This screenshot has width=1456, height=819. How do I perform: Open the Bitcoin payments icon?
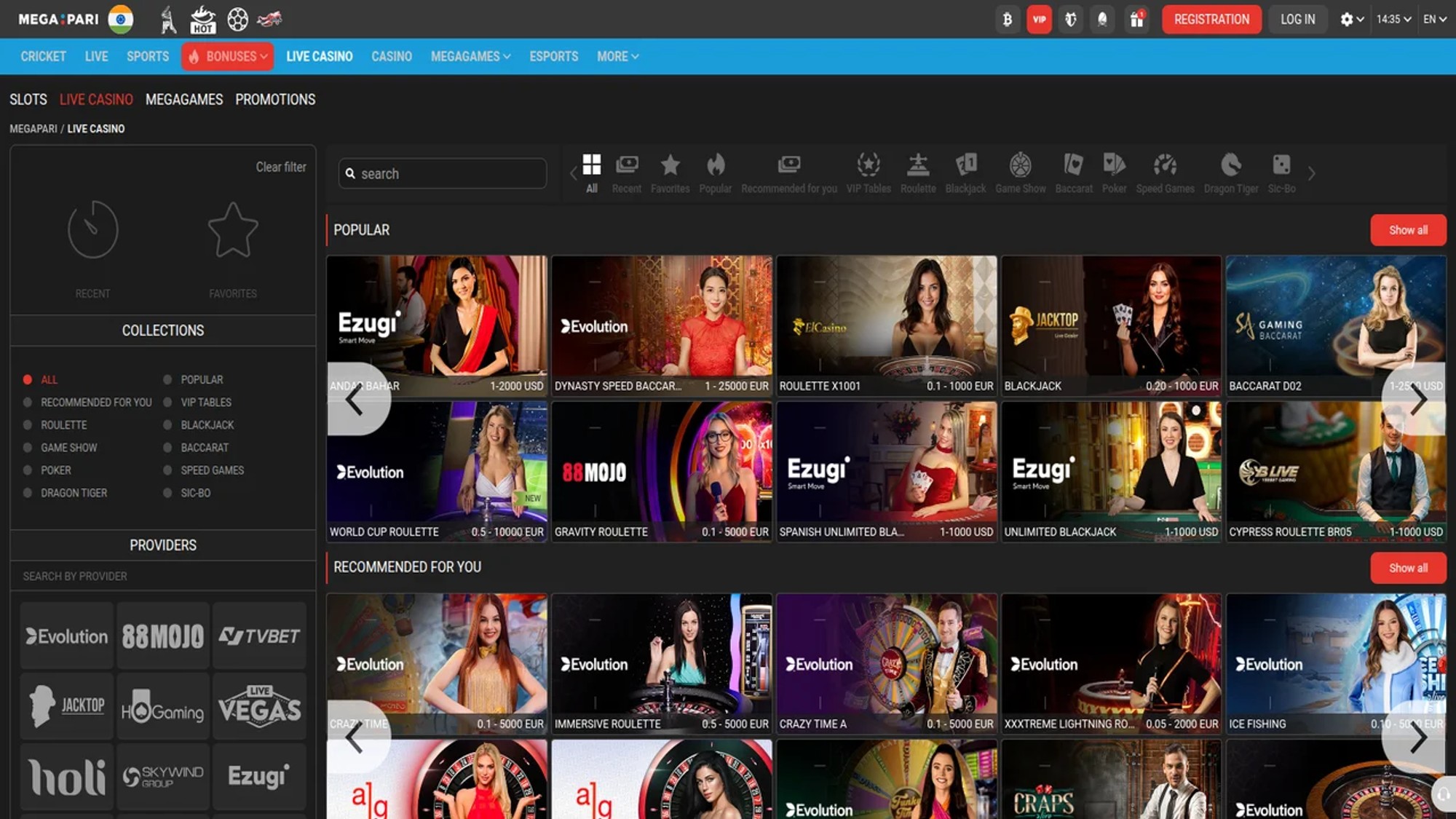pyautogui.click(x=1008, y=20)
